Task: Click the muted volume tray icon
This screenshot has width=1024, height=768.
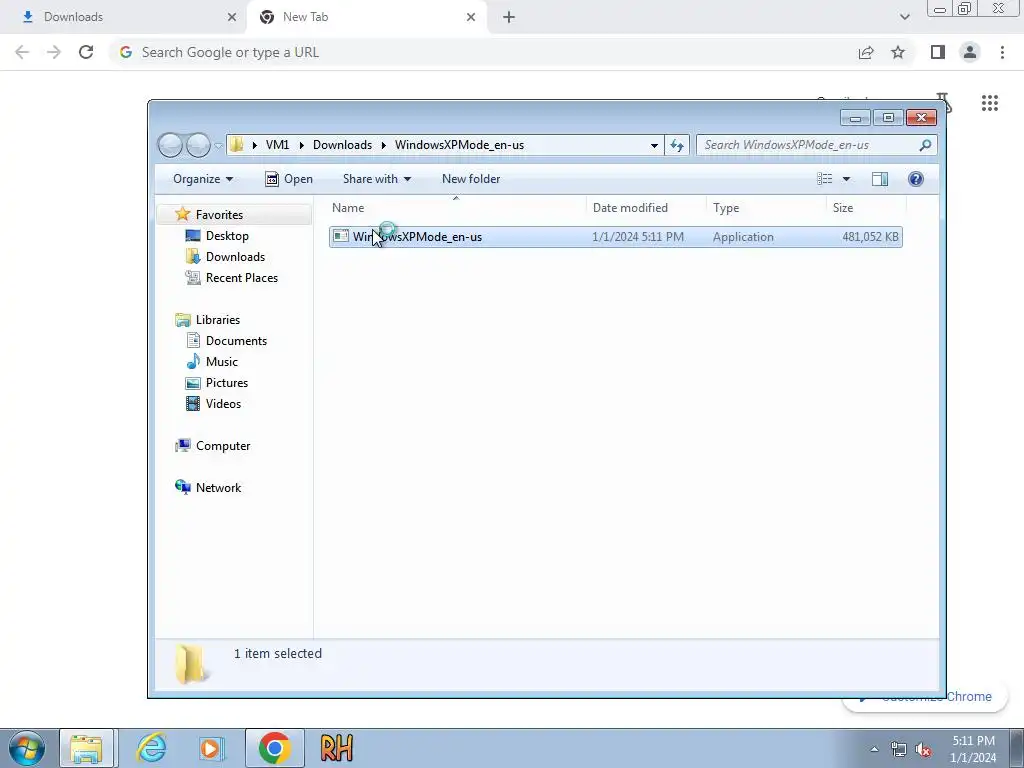Action: 923,750
